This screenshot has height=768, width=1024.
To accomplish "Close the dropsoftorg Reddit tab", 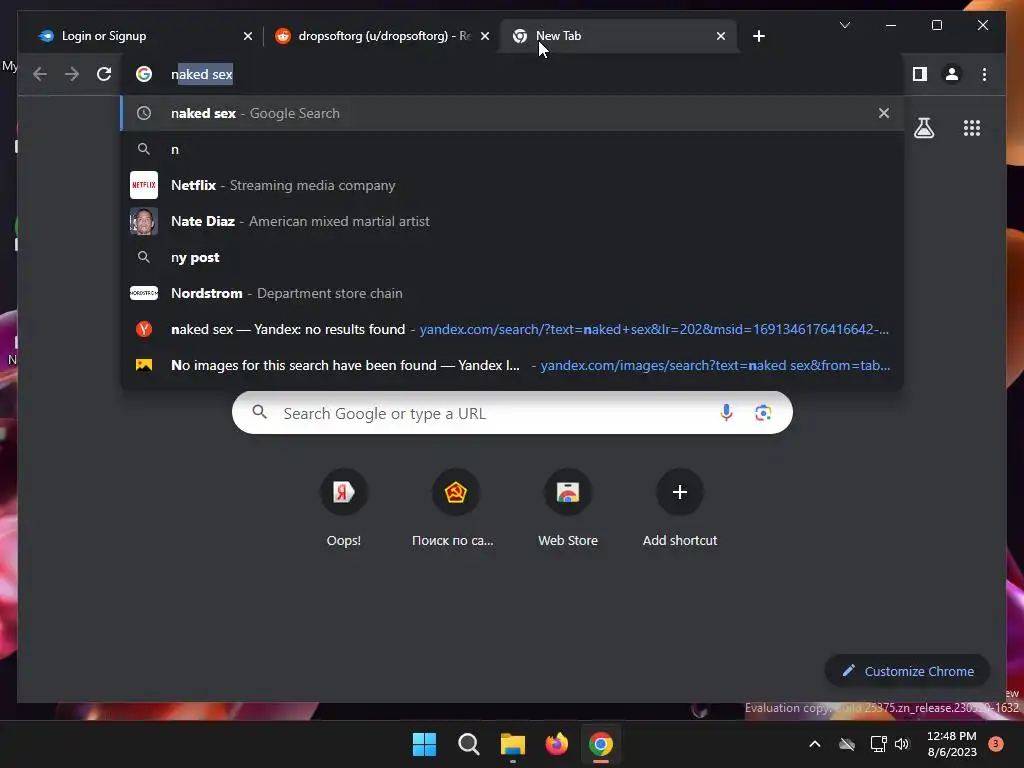I will point(485,36).
